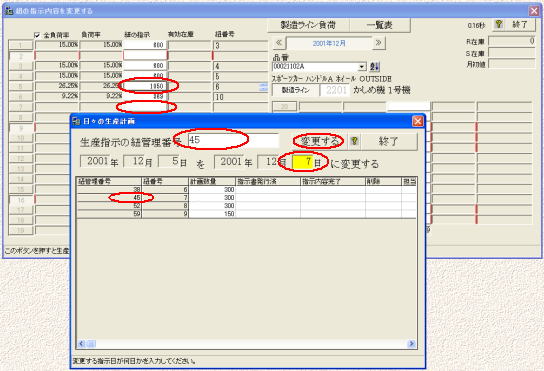Close the 日々の生産計画 dialog
Viewport: 544px width, 371px height.
click(x=418, y=121)
